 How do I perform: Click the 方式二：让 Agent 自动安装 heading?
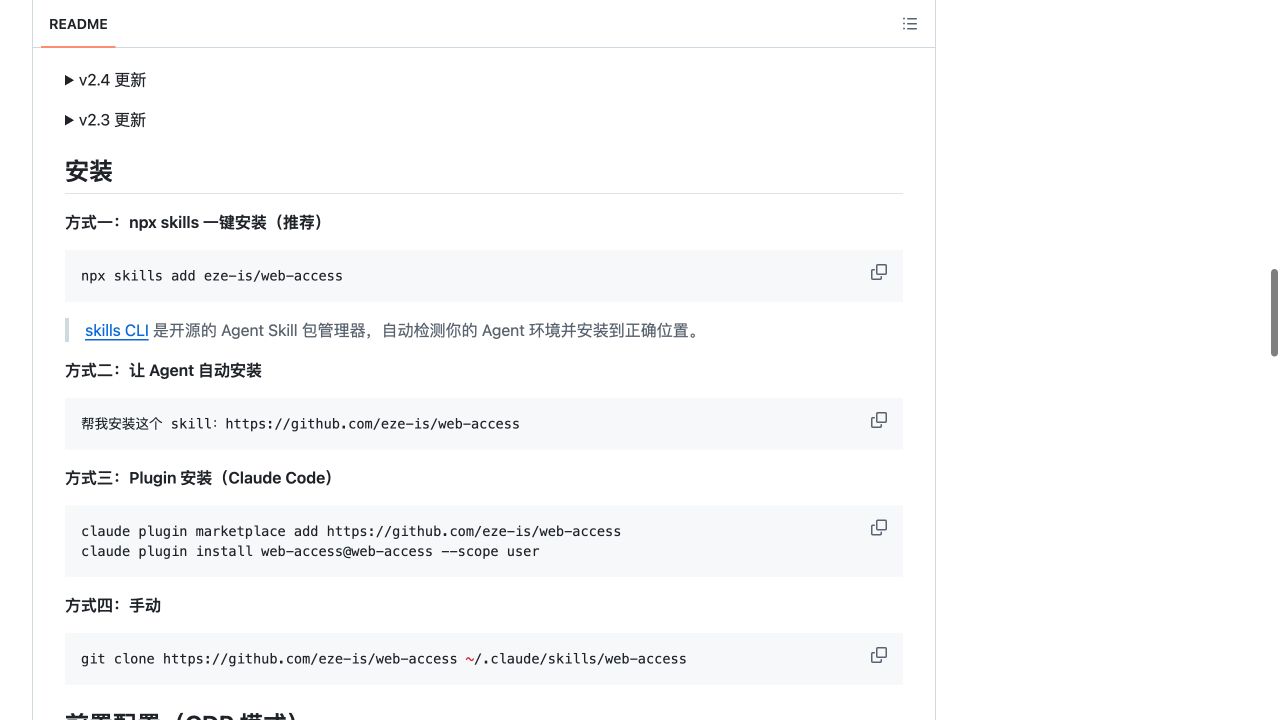[163, 371]
